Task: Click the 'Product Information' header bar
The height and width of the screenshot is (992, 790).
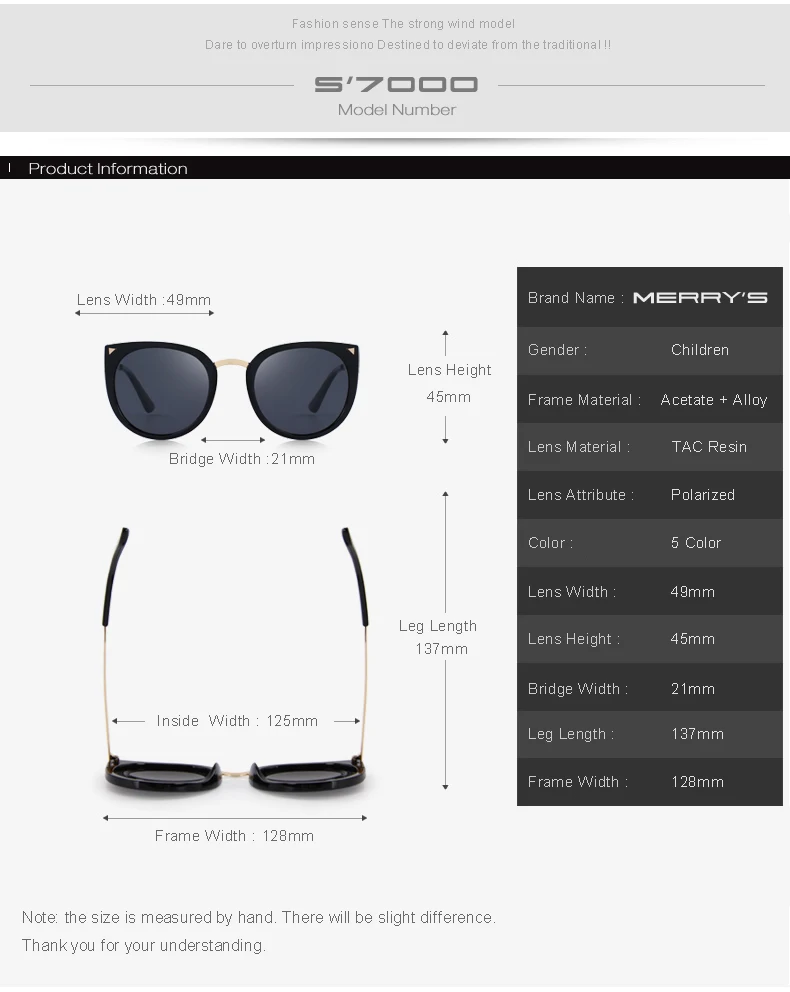Action: [x=395, y=168]
